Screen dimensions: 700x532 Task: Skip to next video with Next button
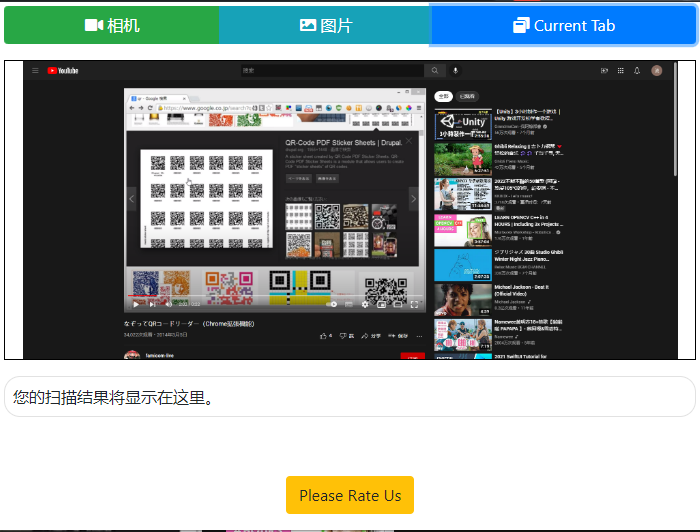[152, 304]
